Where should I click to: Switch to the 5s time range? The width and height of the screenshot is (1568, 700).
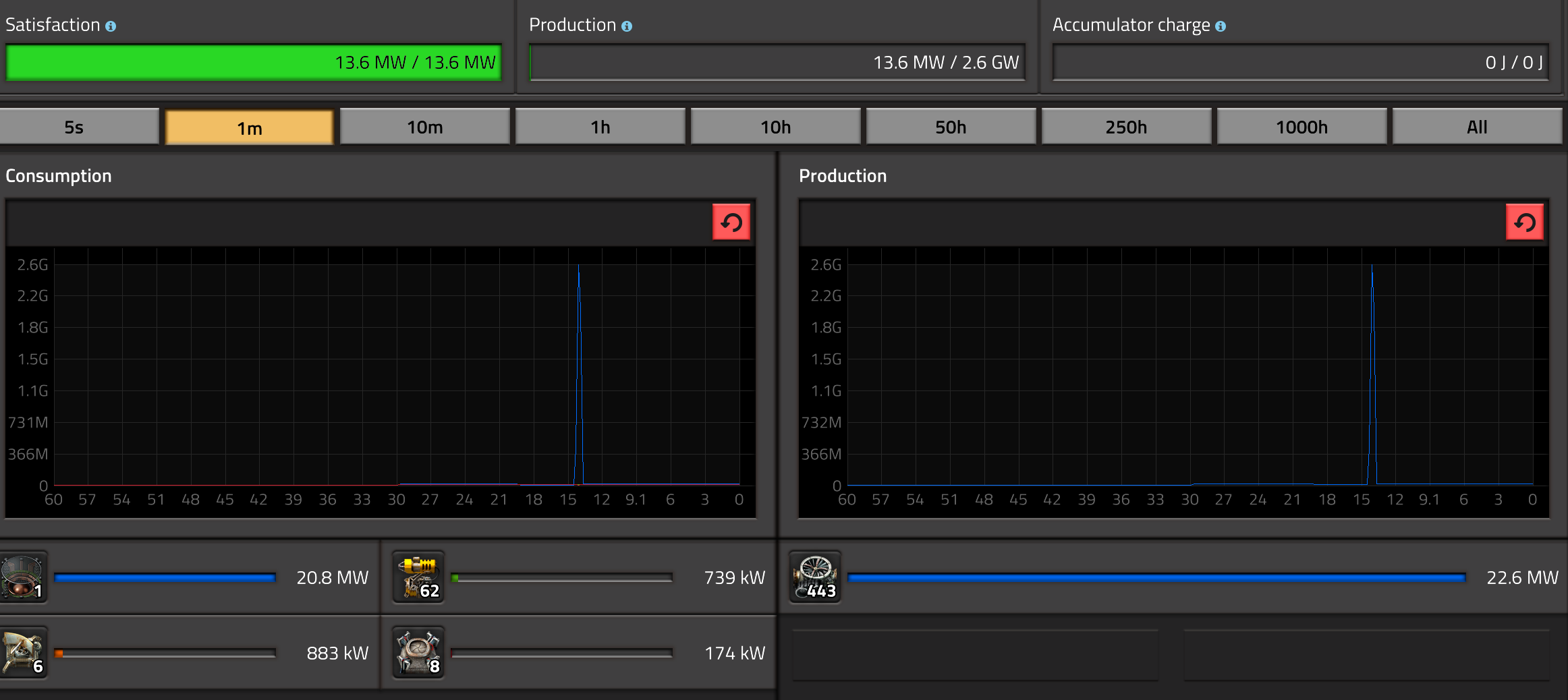pos(79,127)
